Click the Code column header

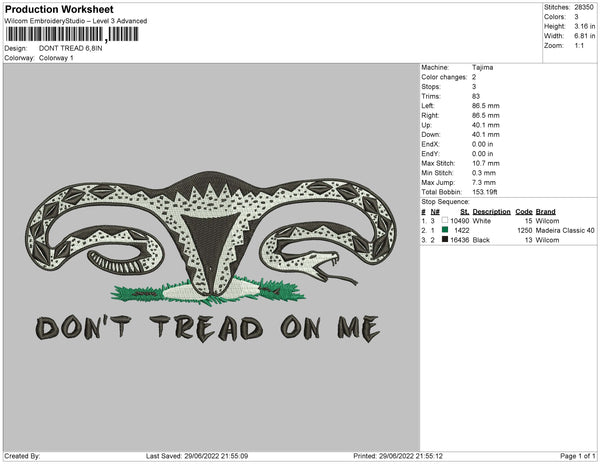pos(524,212)
